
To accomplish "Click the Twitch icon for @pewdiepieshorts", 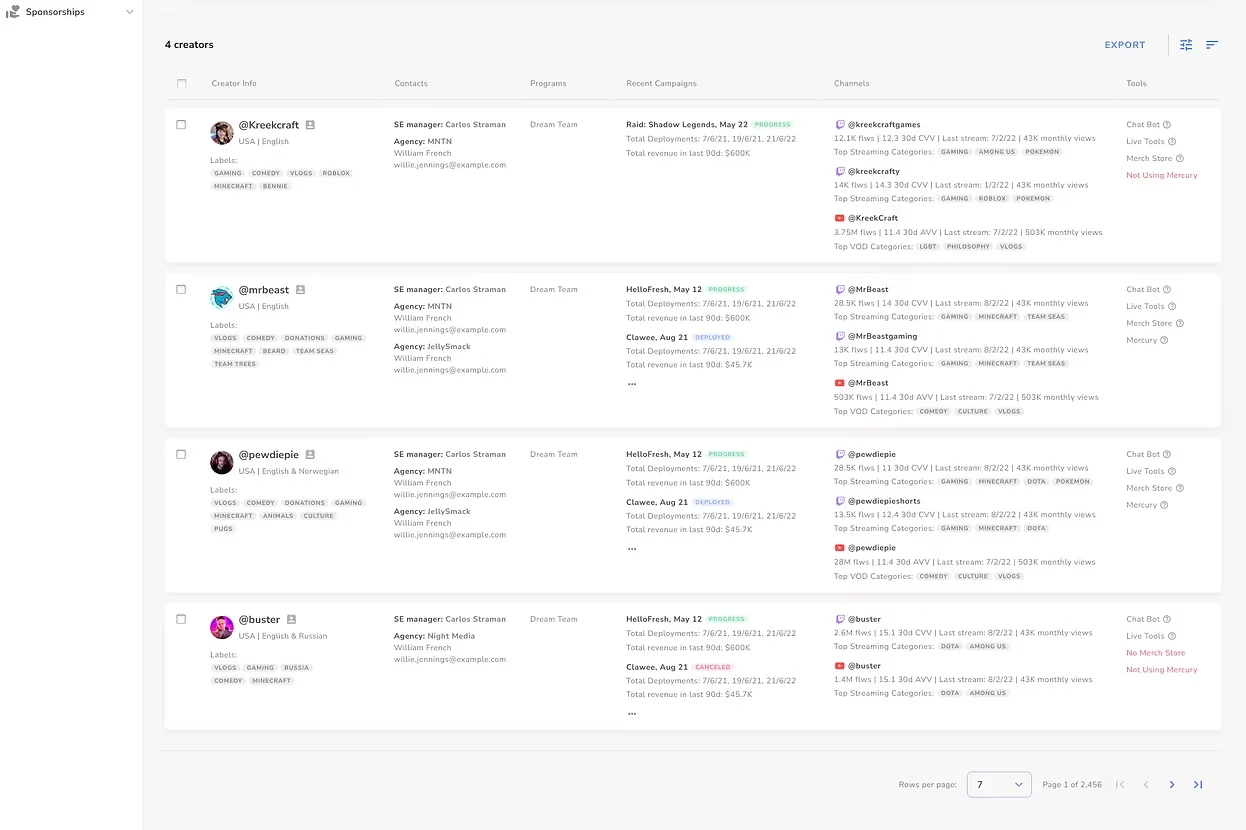I will click(840, 501).
